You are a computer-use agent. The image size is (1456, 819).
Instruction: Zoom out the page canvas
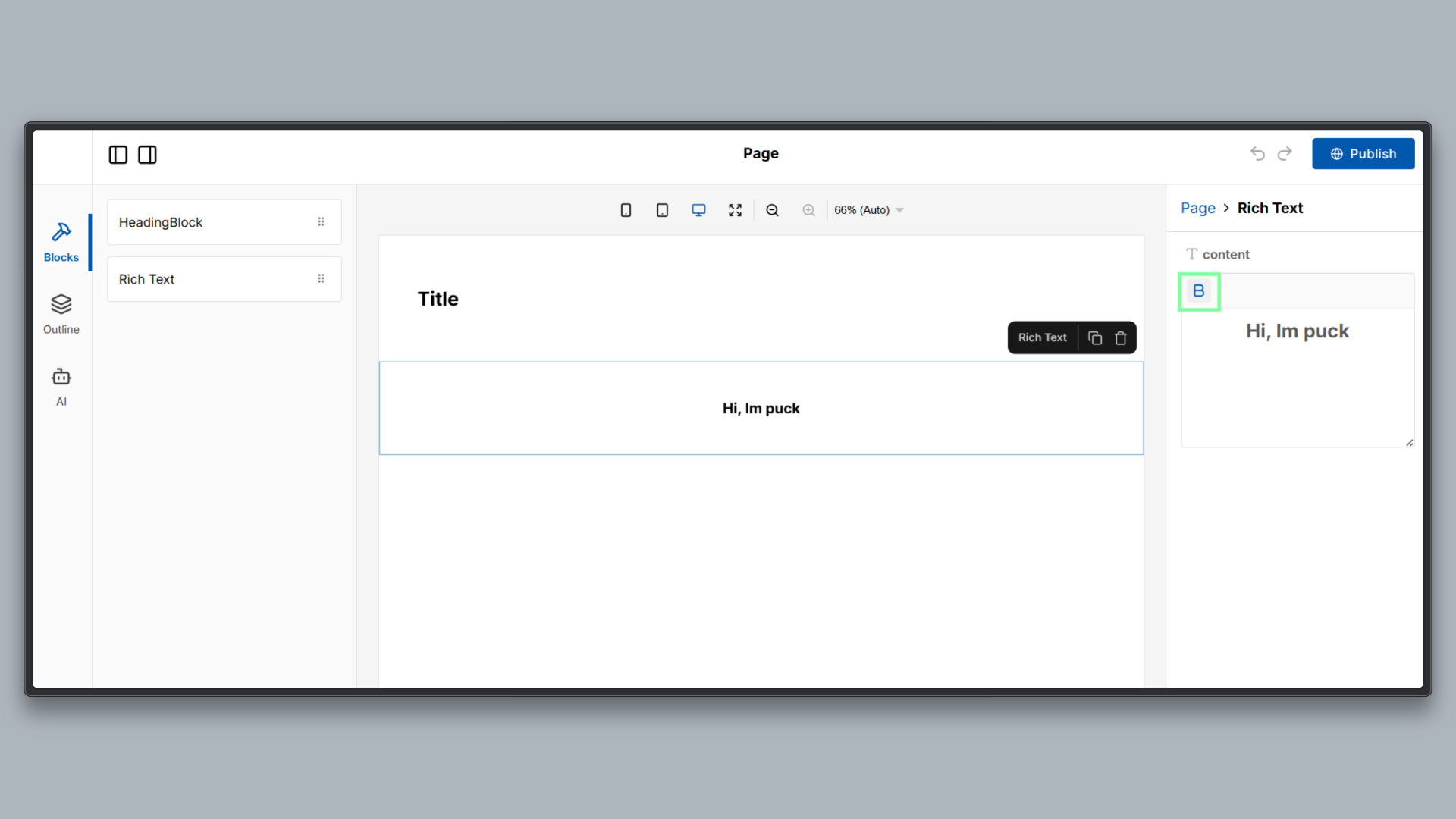pos(772,210)
